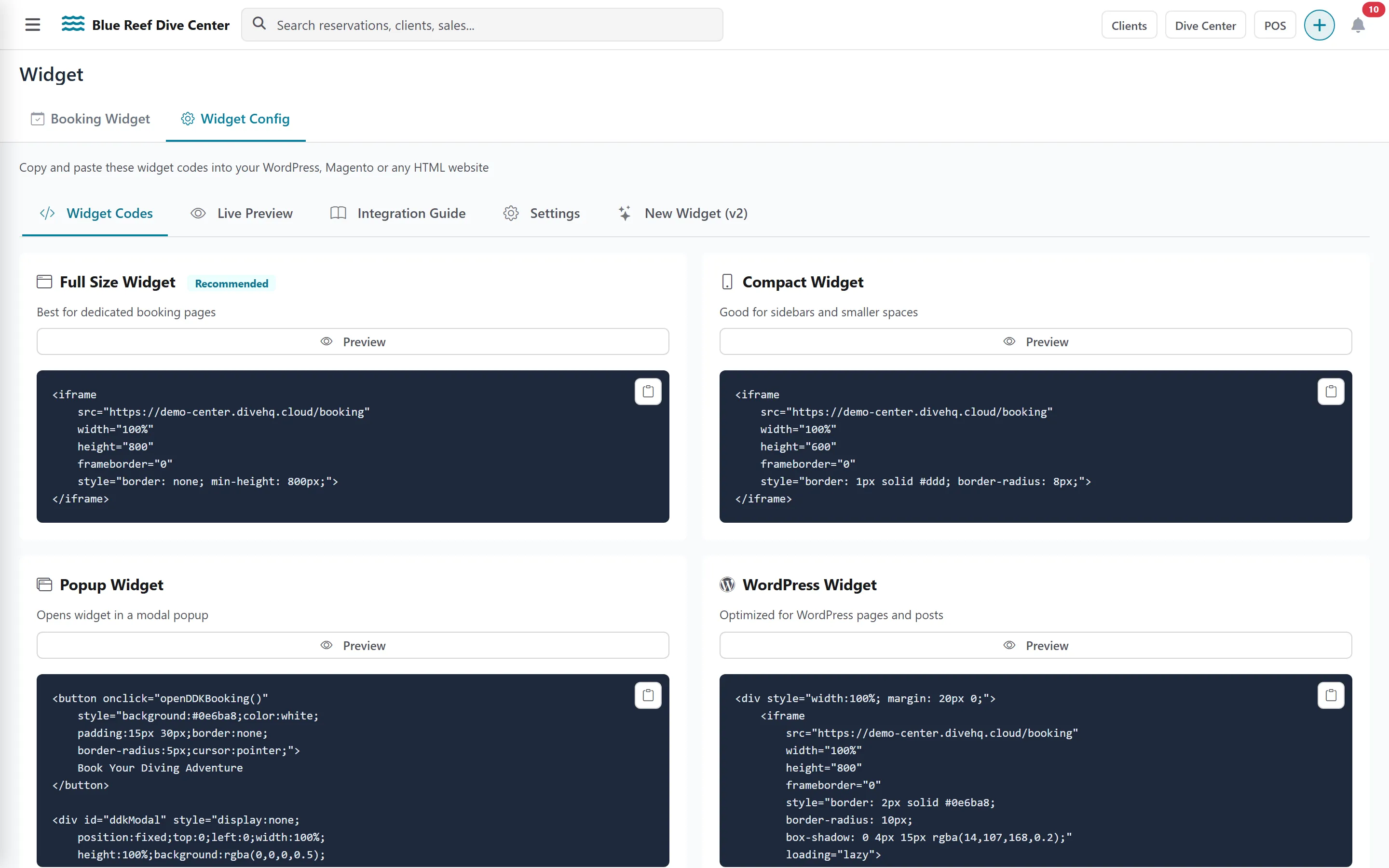Screen dimensions: 1389x868
Task: Preview the Popup Widget
Action: coord(353,645)
